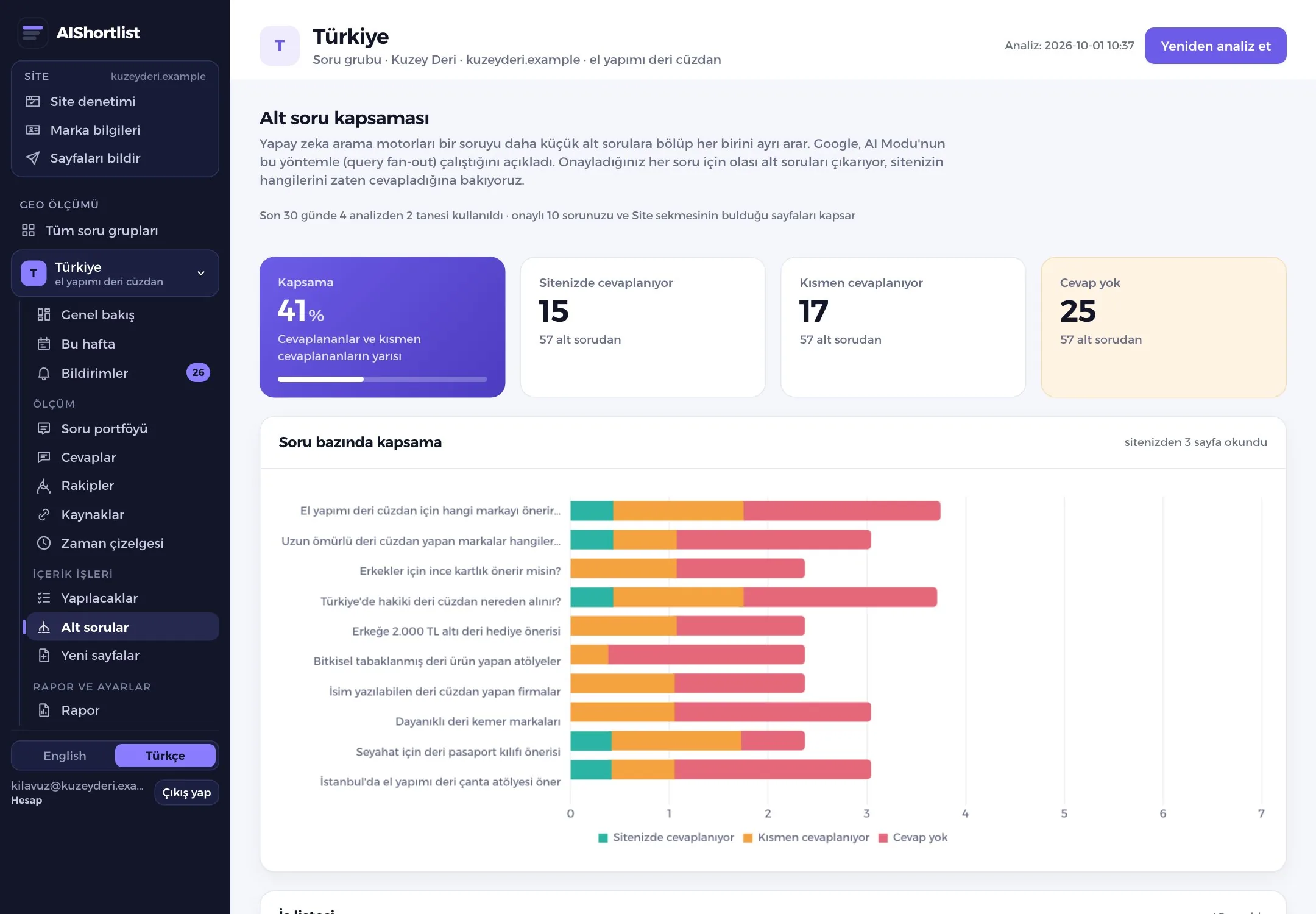Click 'İstanbul'da el yapımı deri çanta atölyesi öner' label
Viewport: 1316px width, 914px height.
(x=440, y=782)
